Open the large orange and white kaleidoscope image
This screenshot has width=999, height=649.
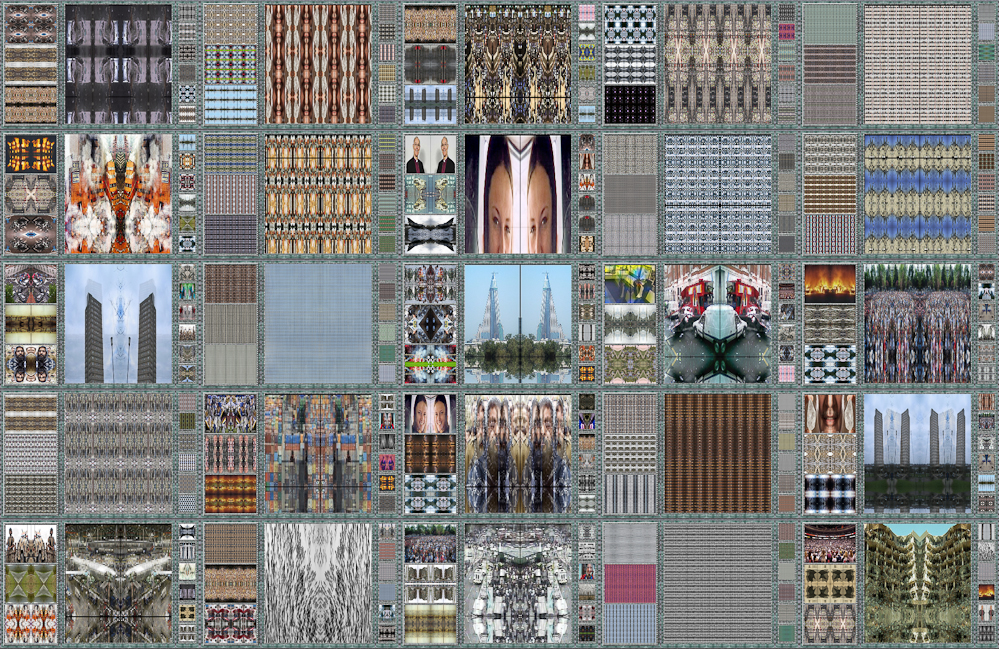118,194
